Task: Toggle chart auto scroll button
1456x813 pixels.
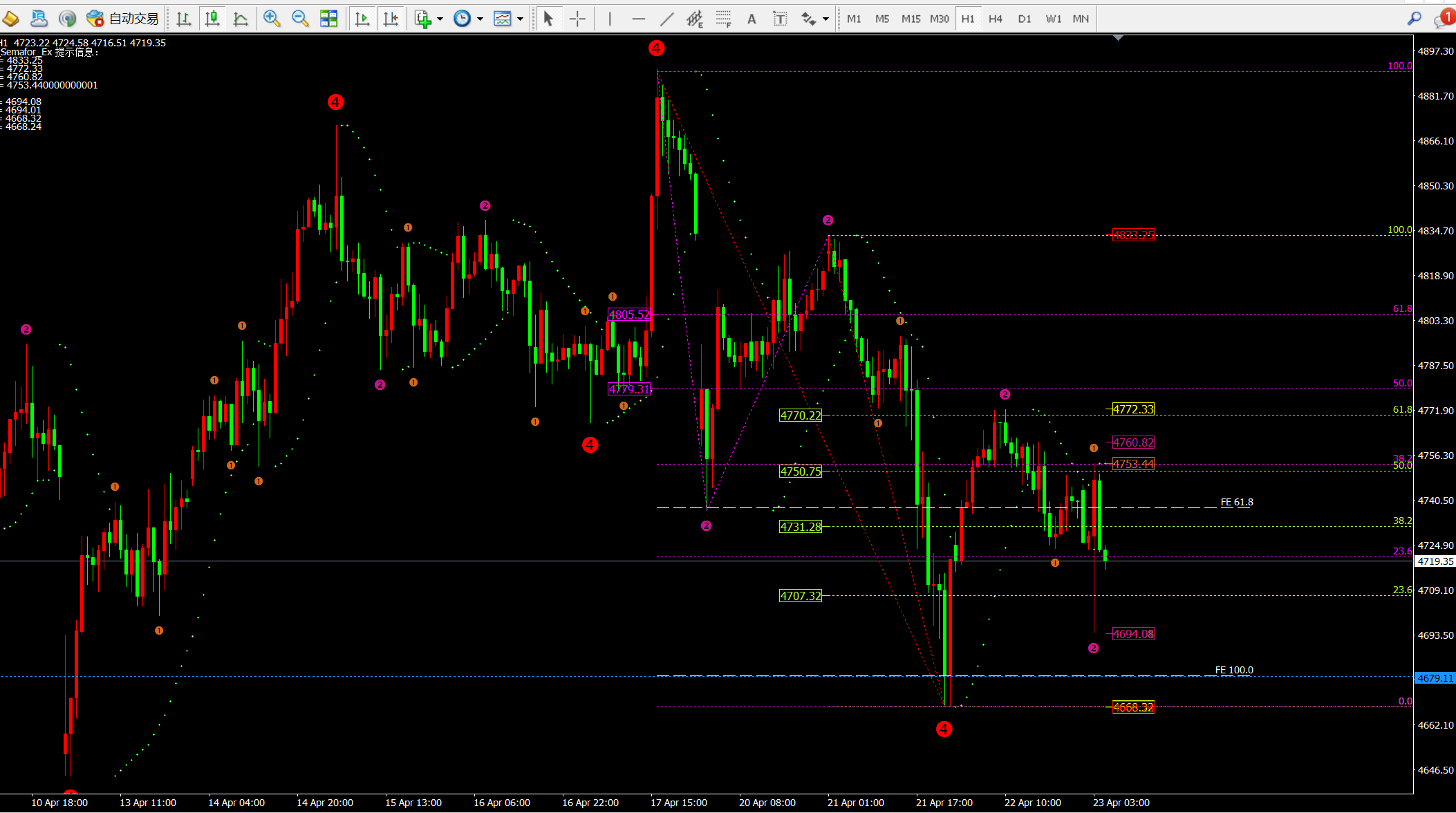Action: point(362,19)
